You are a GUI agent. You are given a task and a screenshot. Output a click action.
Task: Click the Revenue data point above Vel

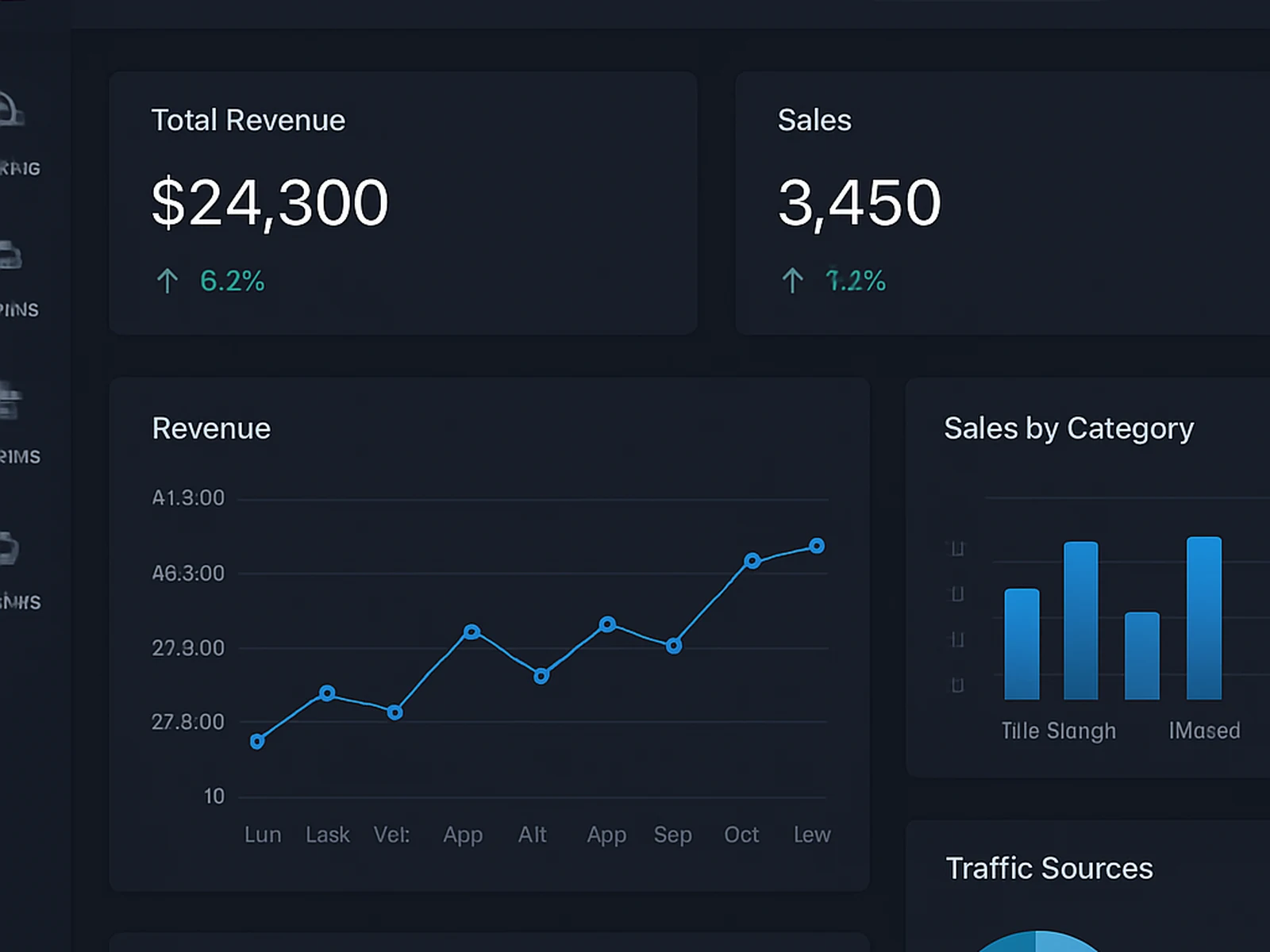394,712
